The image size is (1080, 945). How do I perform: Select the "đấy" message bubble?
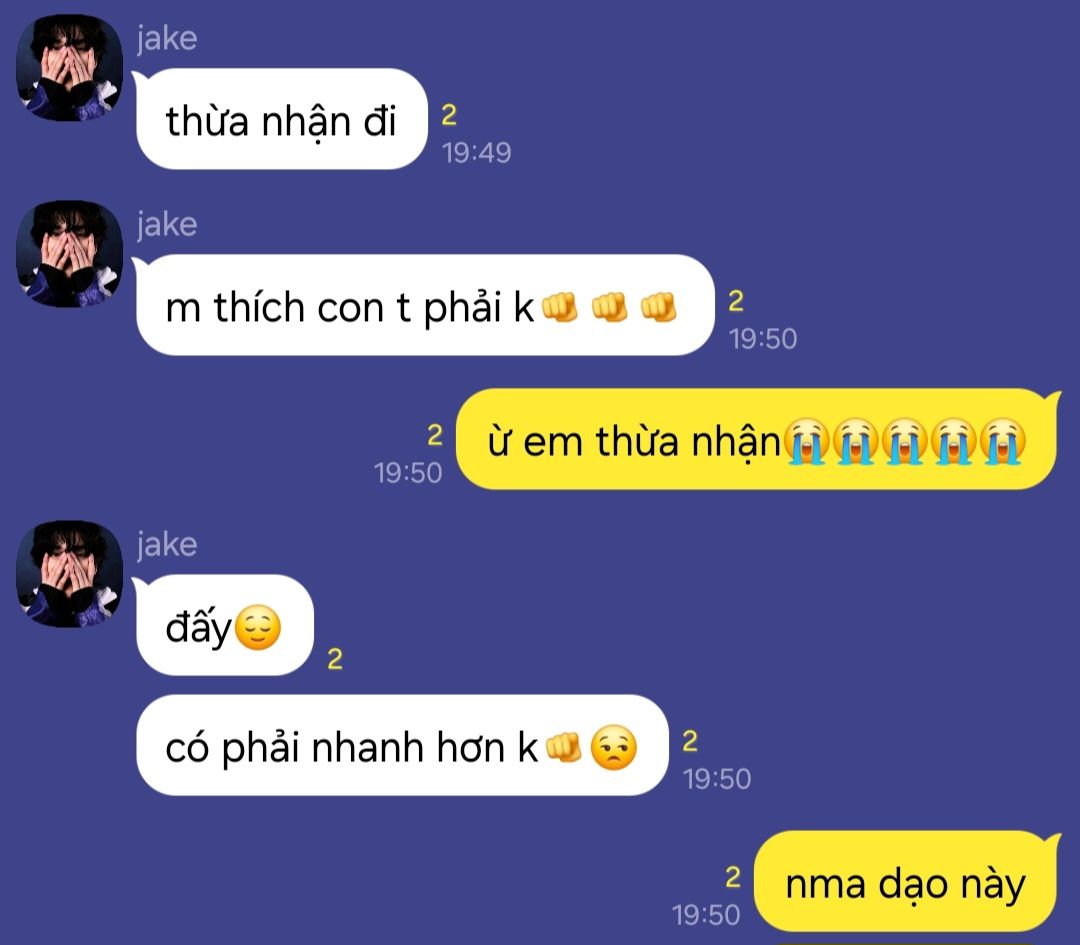pyautogui.click(x=225, y=625)
